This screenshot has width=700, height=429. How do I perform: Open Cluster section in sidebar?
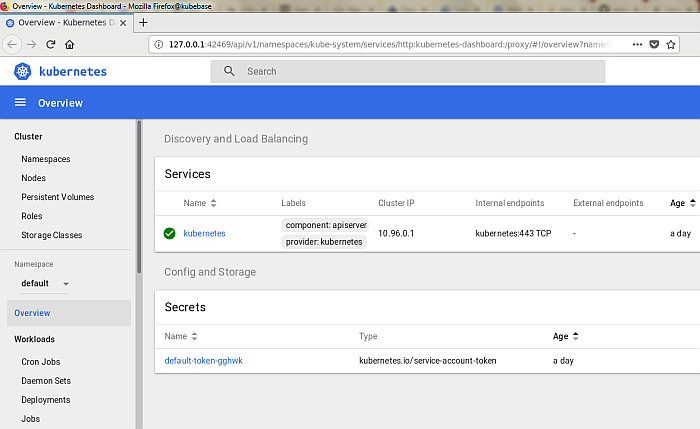coord(28,137)
